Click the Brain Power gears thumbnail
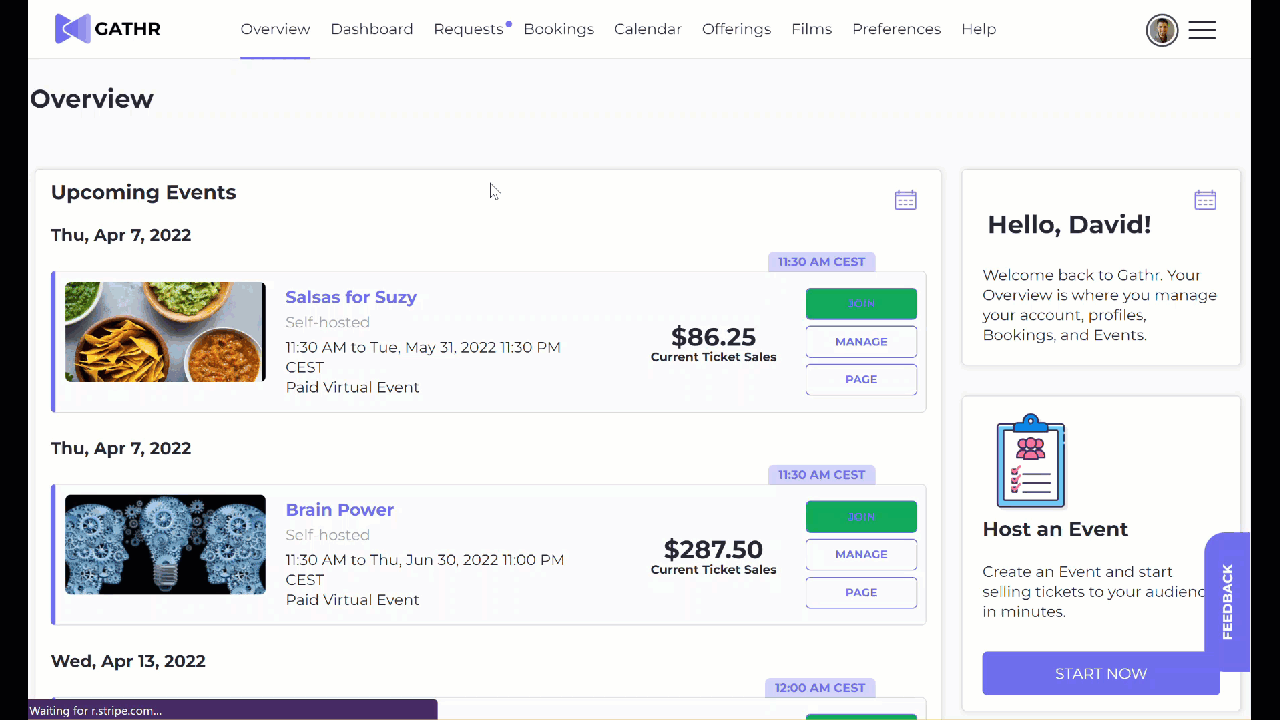1280x720 pixels. click(165, 545)
